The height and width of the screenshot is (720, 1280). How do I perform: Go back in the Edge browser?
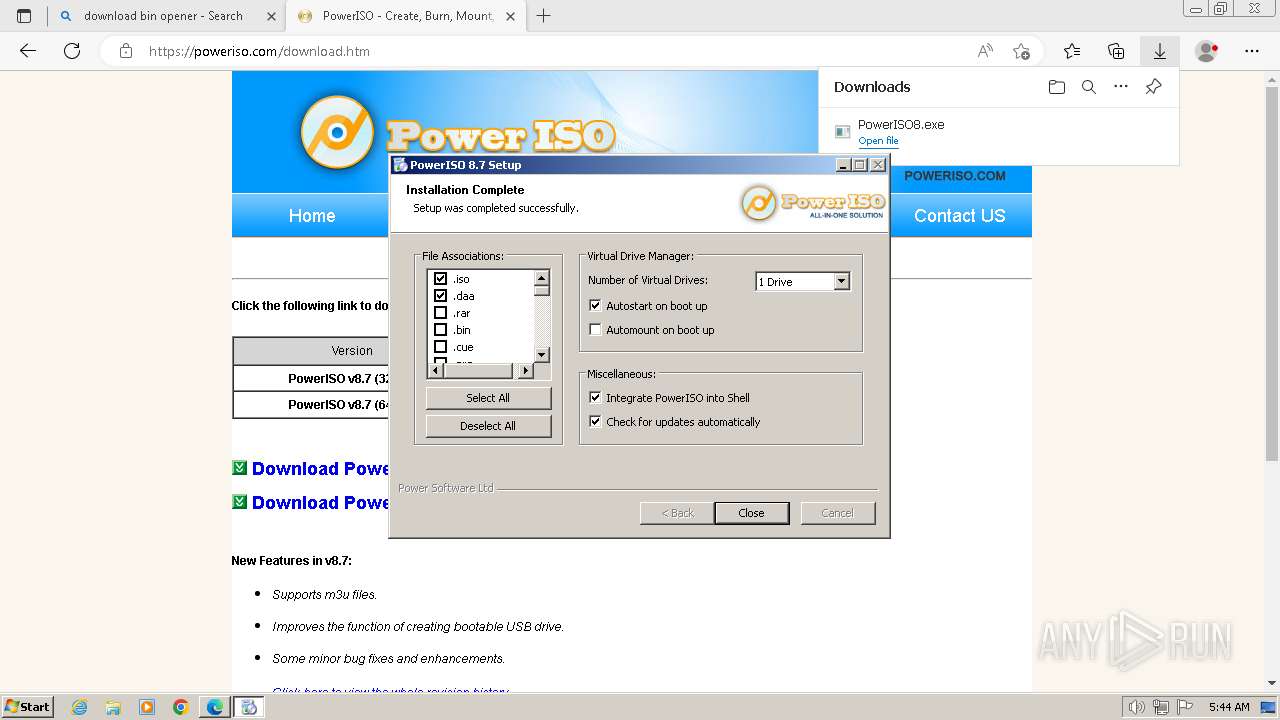pyautogui.click(x=28, y=51)
